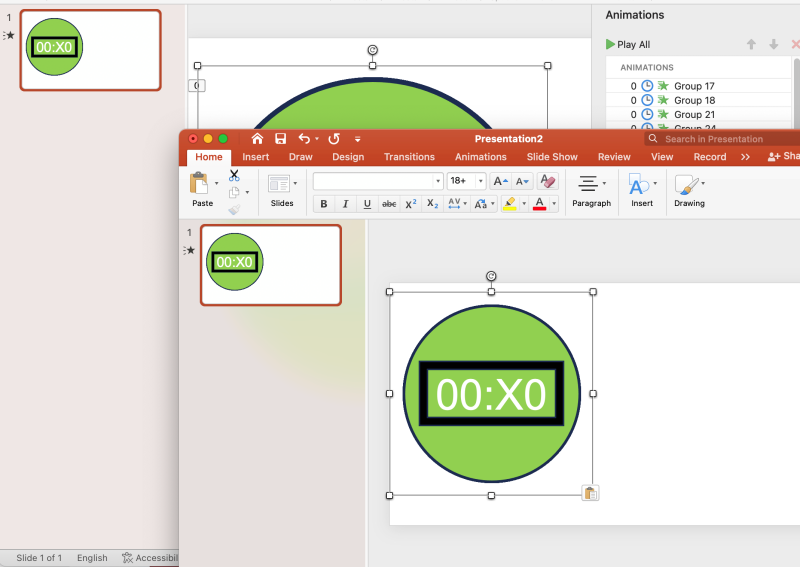
Task: Activate the Format Painter brush
Action: [x=234, y=209]
